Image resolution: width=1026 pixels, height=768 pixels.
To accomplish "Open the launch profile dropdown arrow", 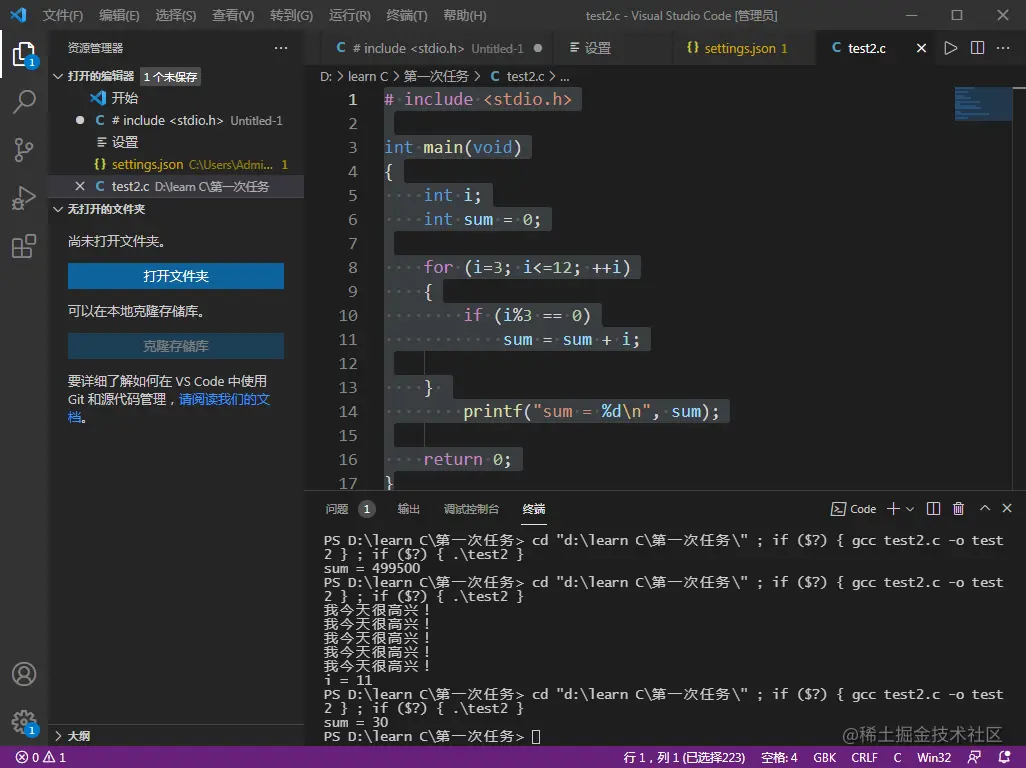I will point(910,509).
